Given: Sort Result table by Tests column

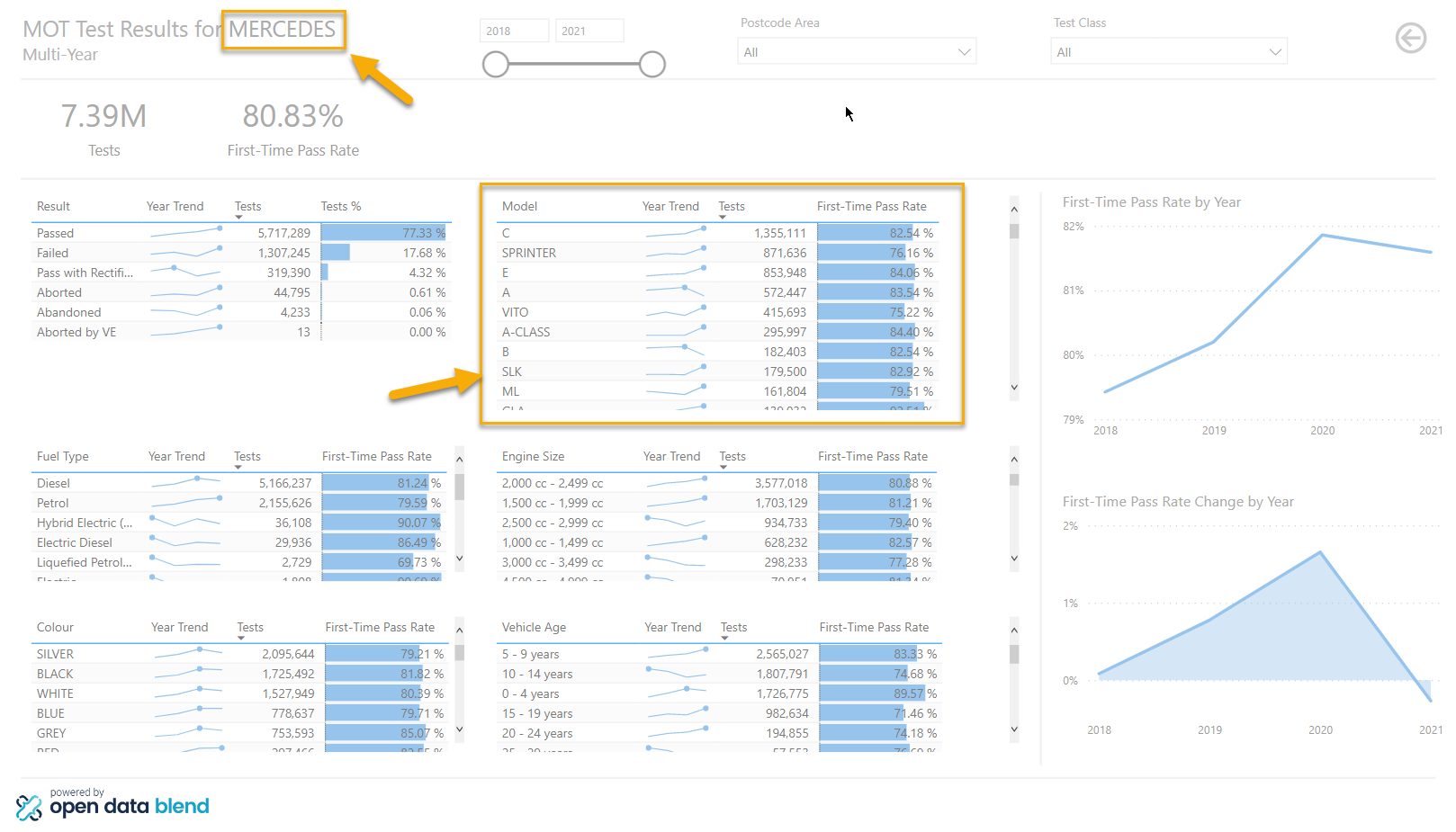Looking at the screenshot, I should pyautogui.click(x=248, y=206).
